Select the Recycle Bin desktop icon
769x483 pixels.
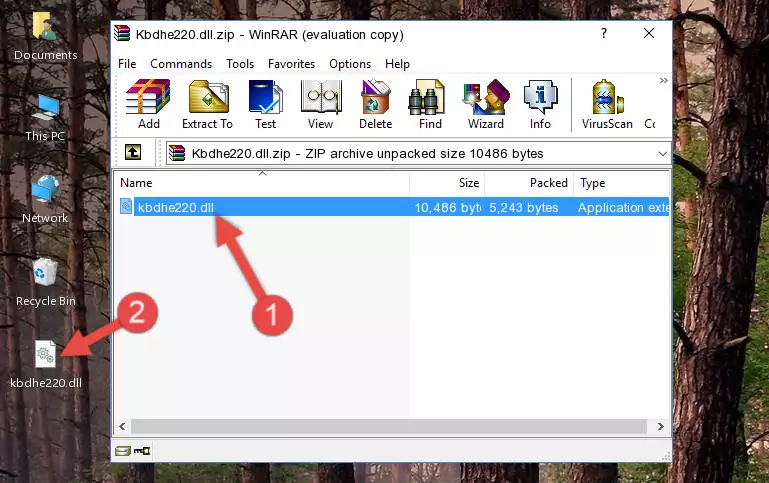tap(46, 282)
